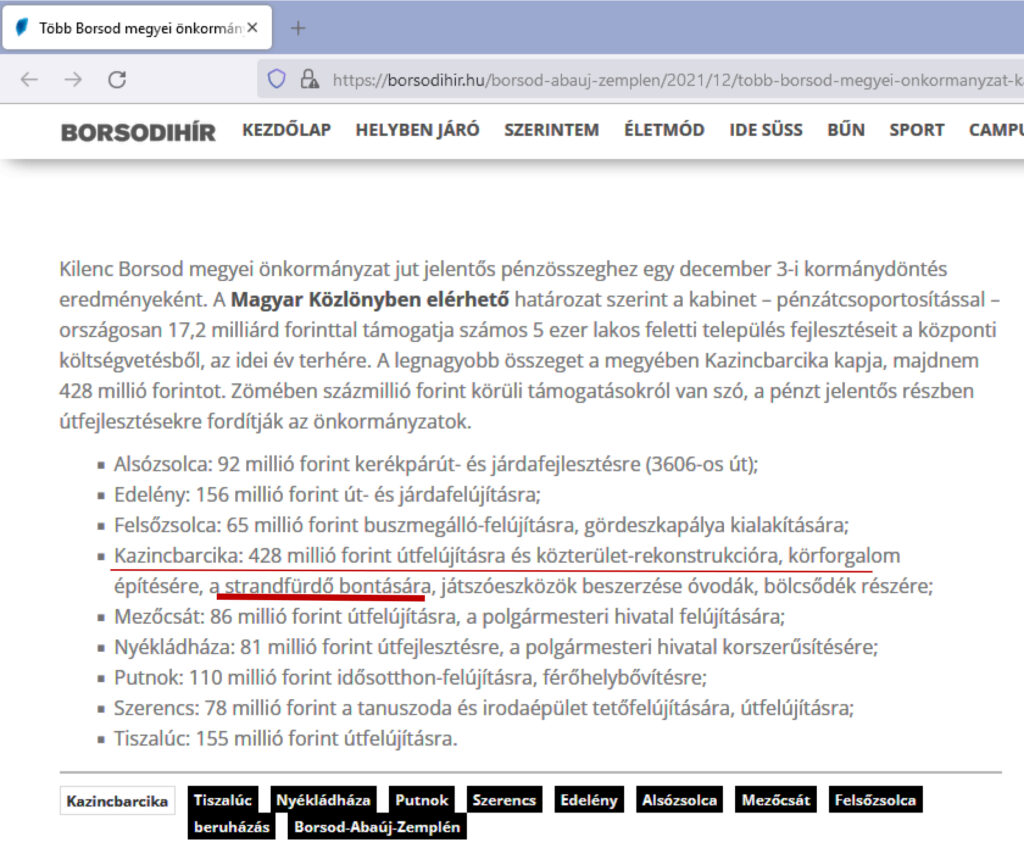
Task: Select the Borsod-Abaúj-Zemplén tag
Action: (377, 827)
